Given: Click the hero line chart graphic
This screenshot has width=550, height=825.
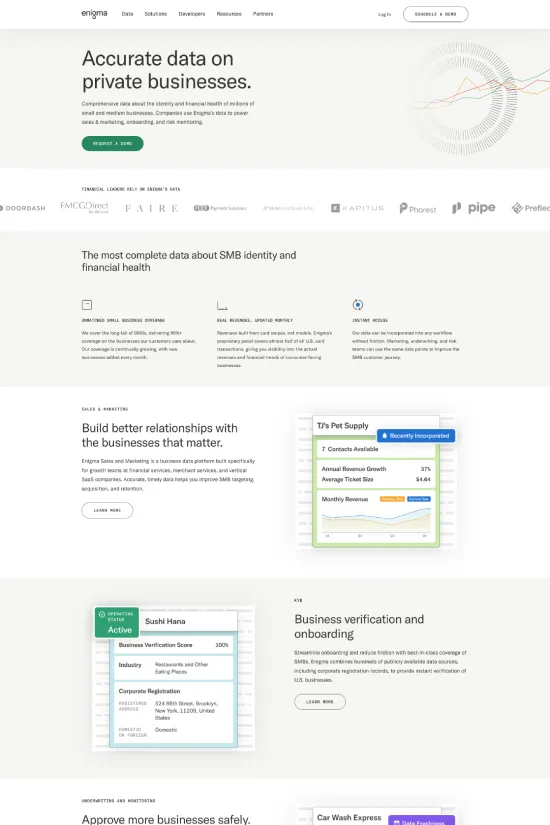Looking at the screenshot, I should click(x=479, y=98).
